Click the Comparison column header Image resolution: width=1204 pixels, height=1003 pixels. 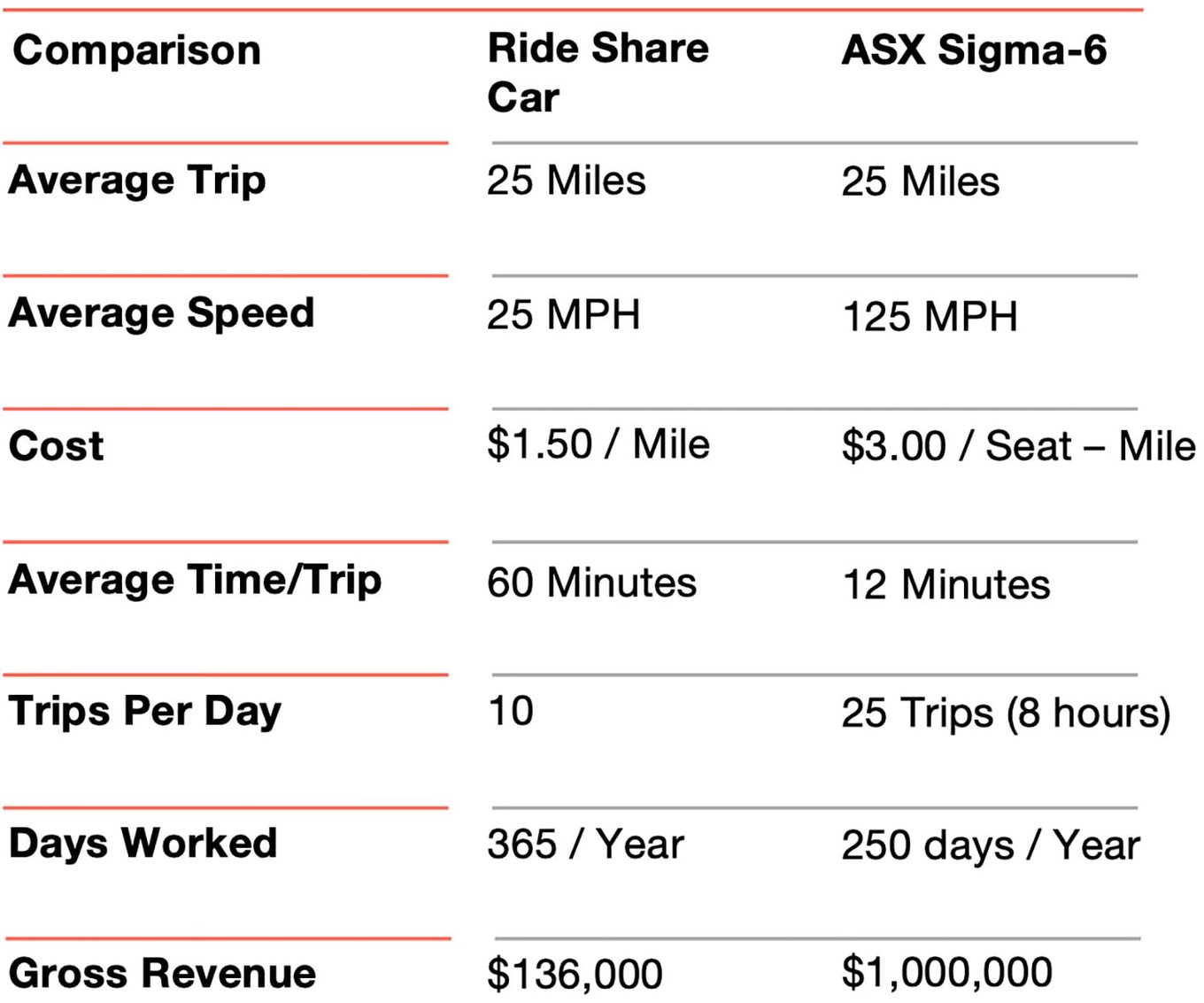click(137, 50)
